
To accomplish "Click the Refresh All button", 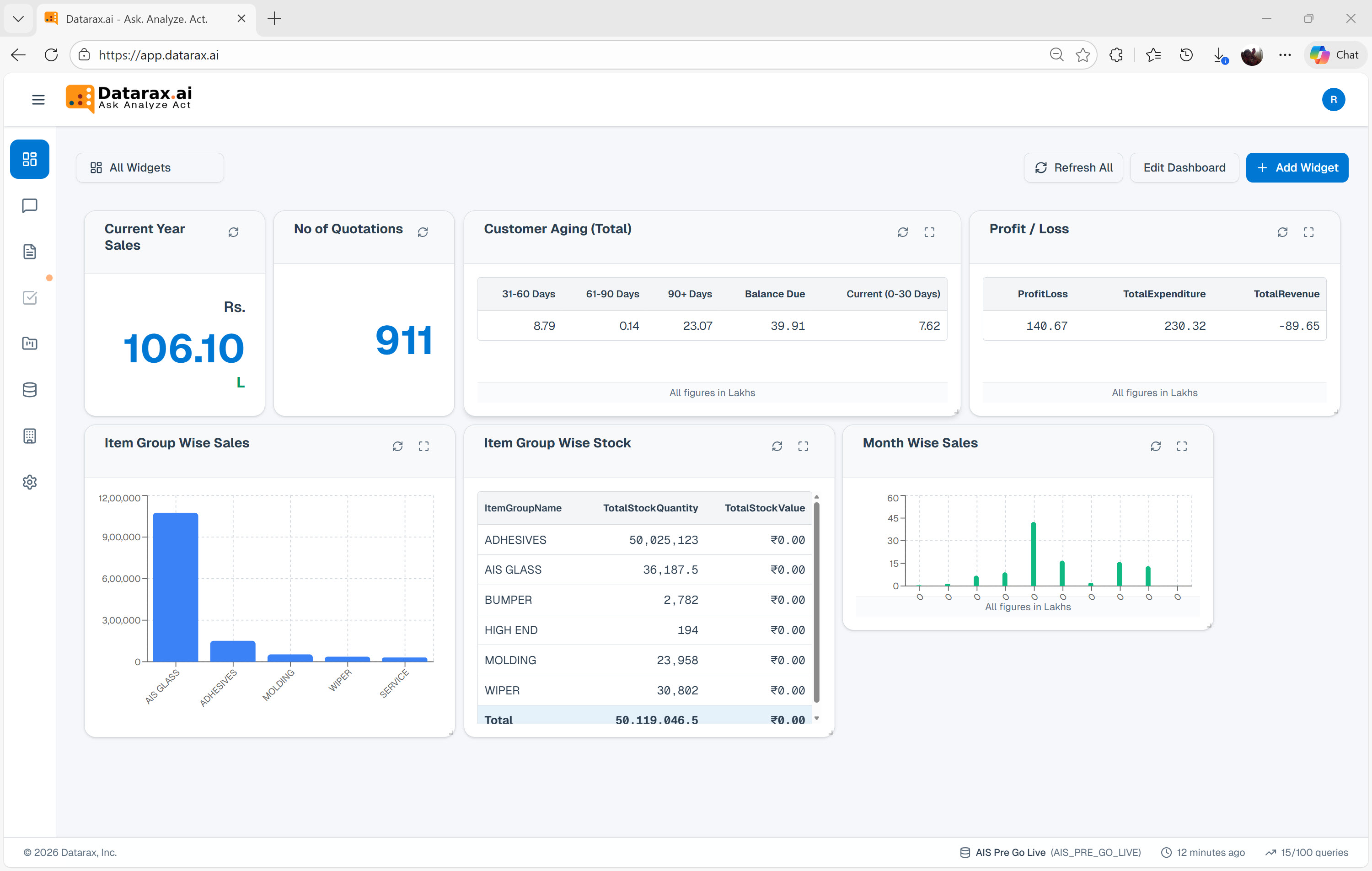I will pos(1073,167).
